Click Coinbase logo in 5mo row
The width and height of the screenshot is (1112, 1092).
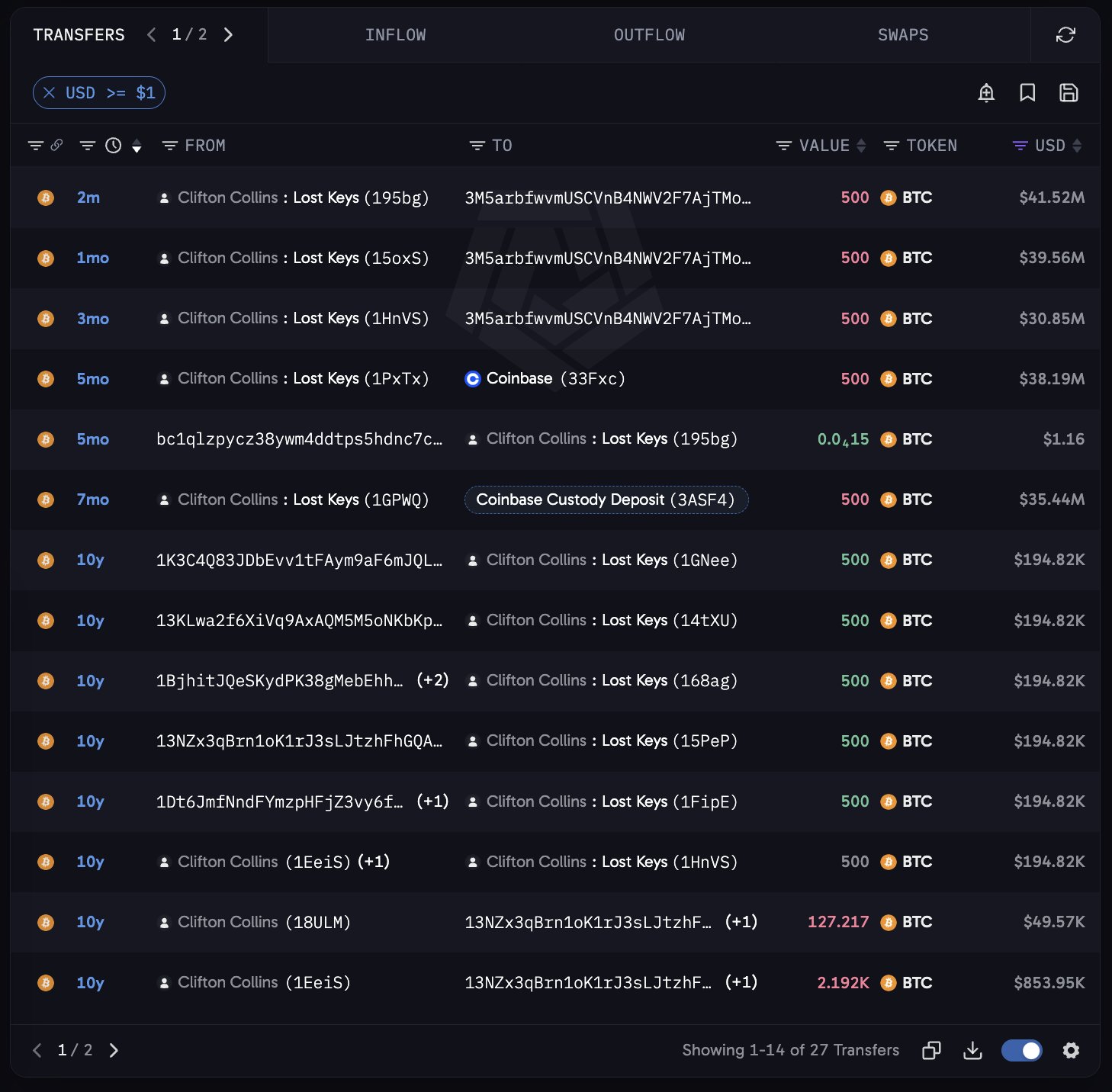(473, 379)
